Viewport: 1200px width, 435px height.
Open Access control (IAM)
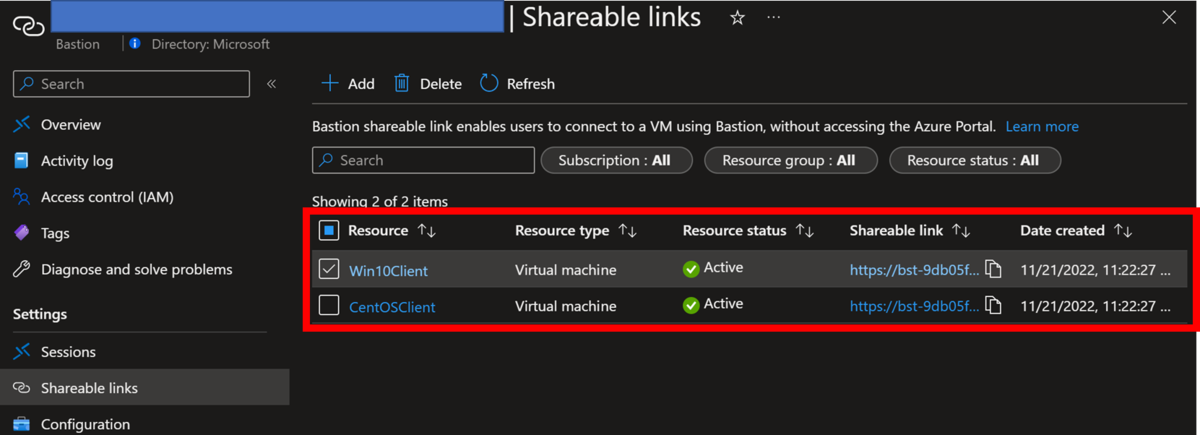point(107,197)
